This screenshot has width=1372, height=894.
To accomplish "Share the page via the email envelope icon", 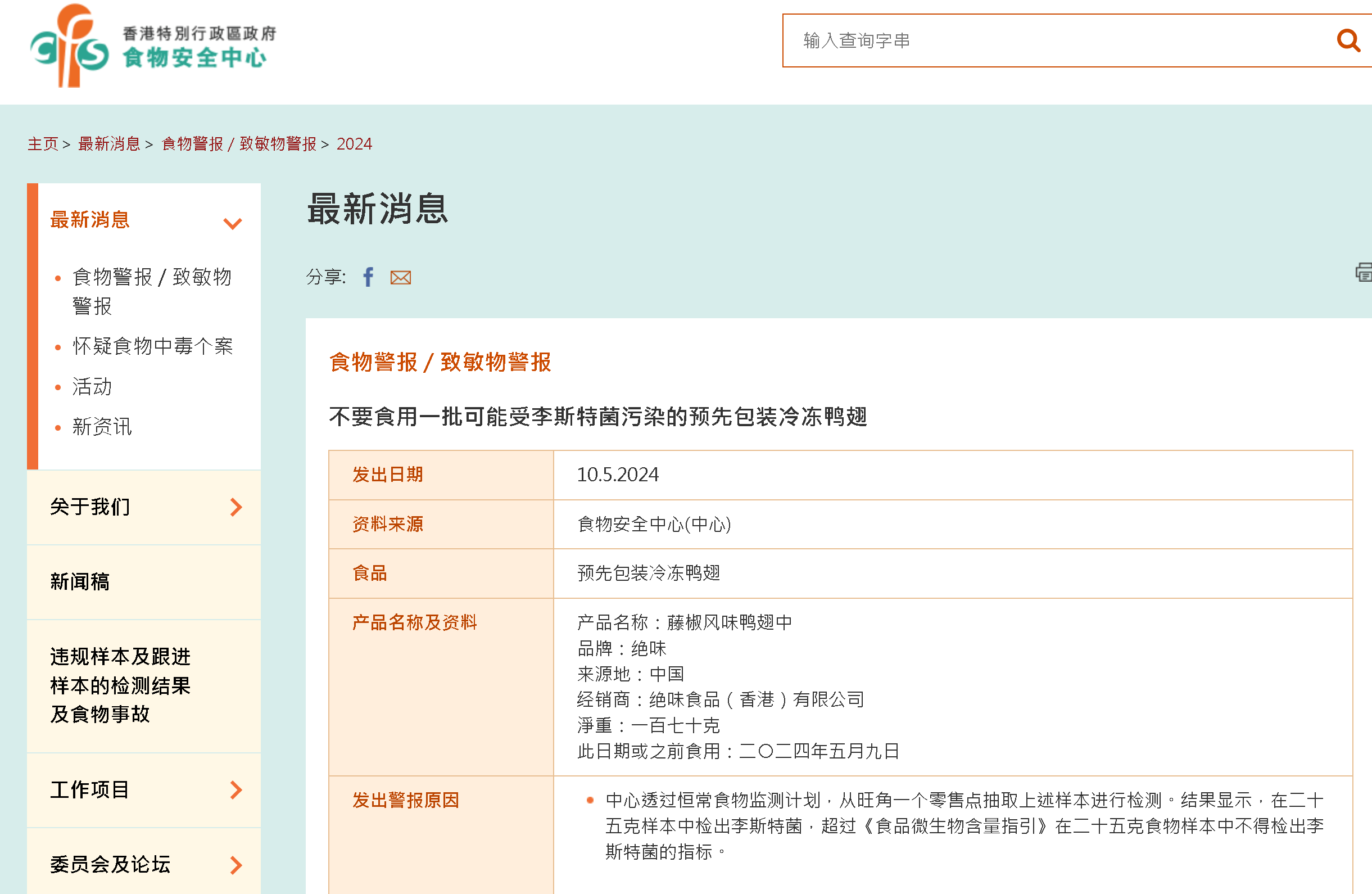I will click(401, 278).
